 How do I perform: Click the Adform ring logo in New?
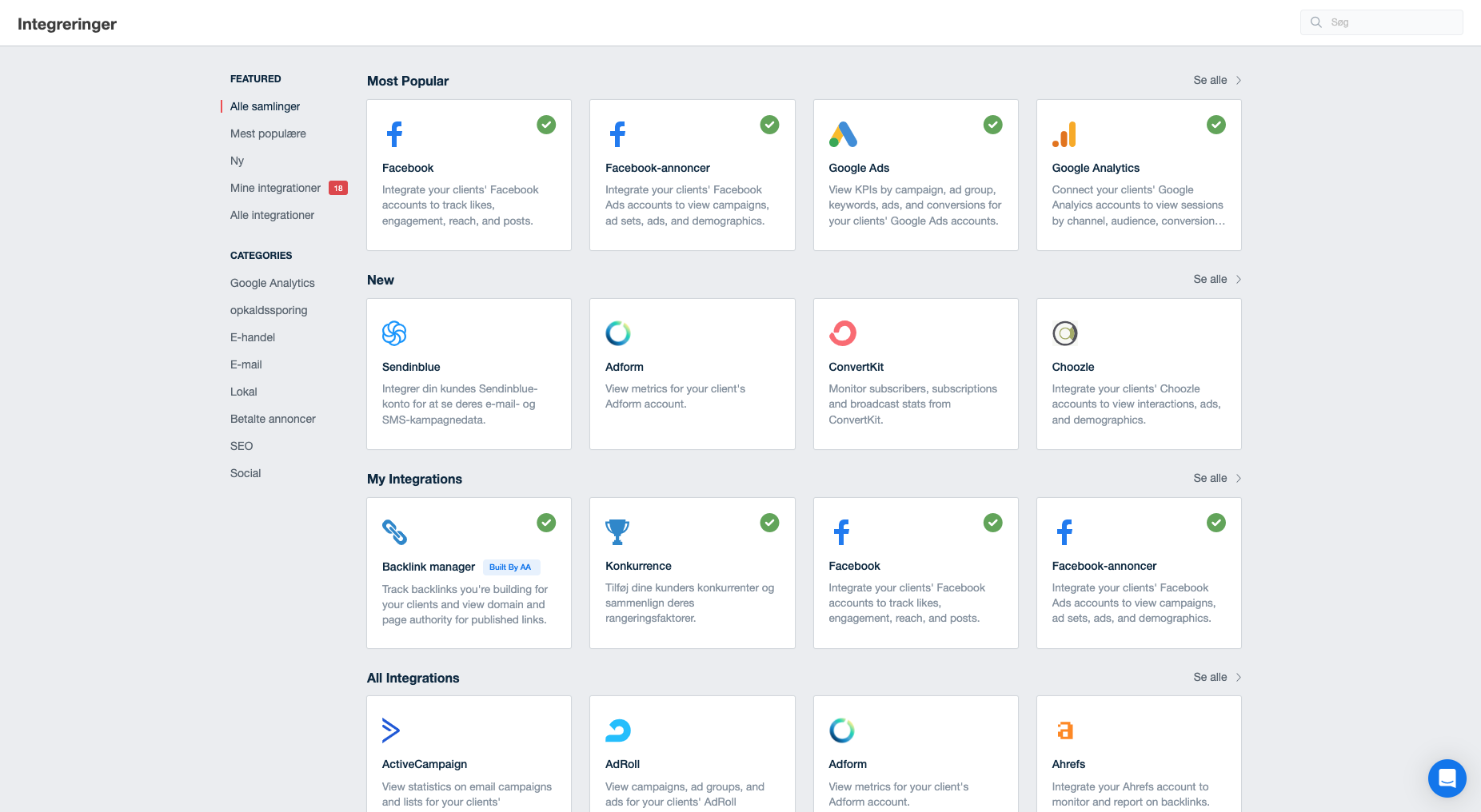[618, 333]
